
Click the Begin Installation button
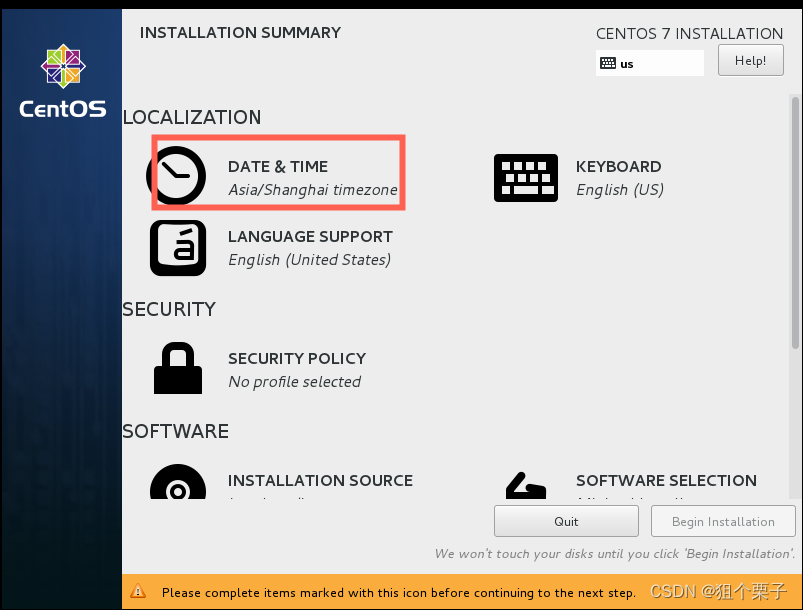point(722,521)
